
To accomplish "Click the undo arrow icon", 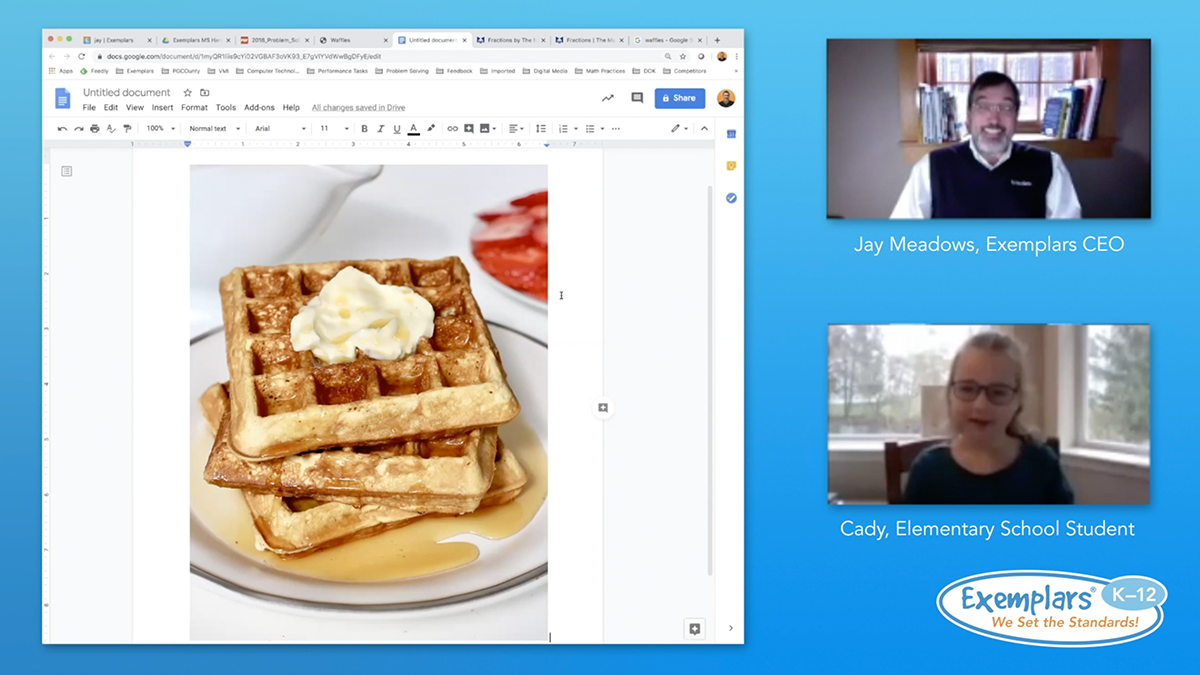I will tap(62, 129).
